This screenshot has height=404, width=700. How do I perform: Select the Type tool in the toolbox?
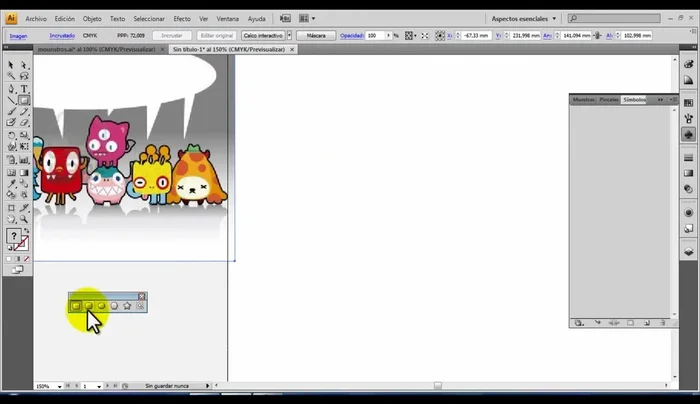(x=24, y=88)
